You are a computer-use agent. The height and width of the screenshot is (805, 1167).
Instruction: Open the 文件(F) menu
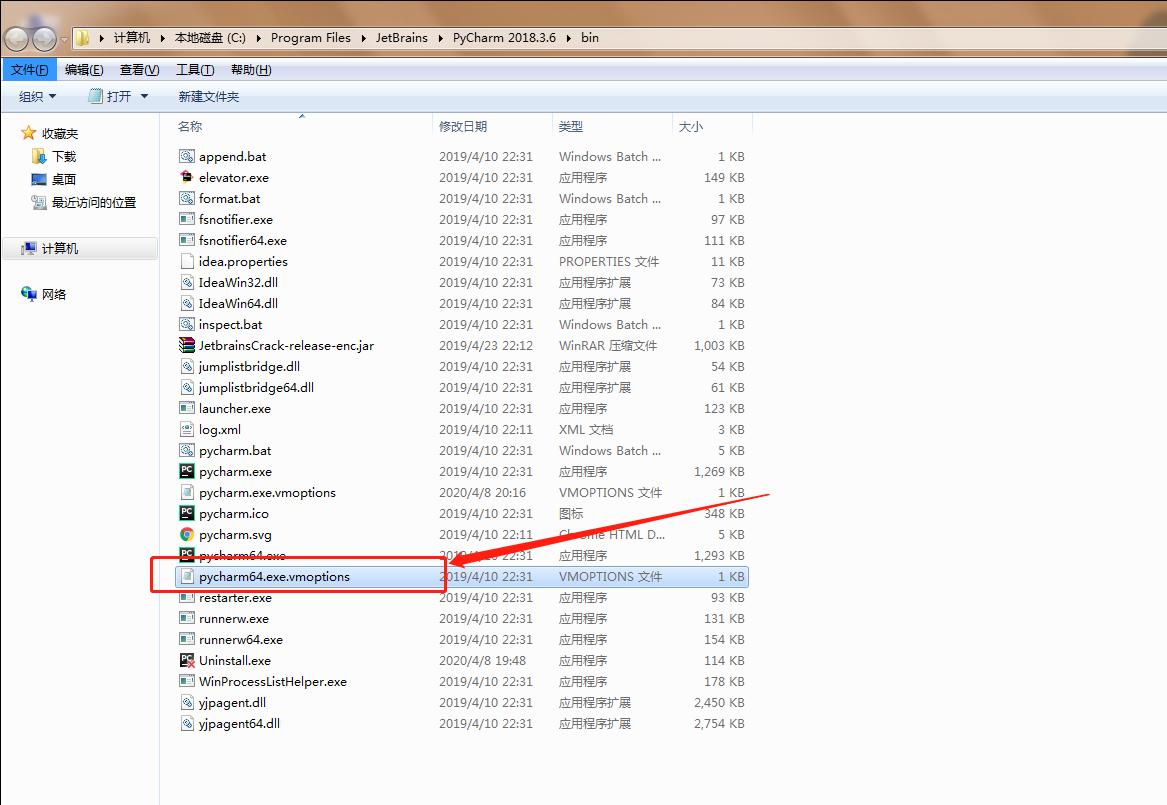pyautogui.click(x=30, y=70)
